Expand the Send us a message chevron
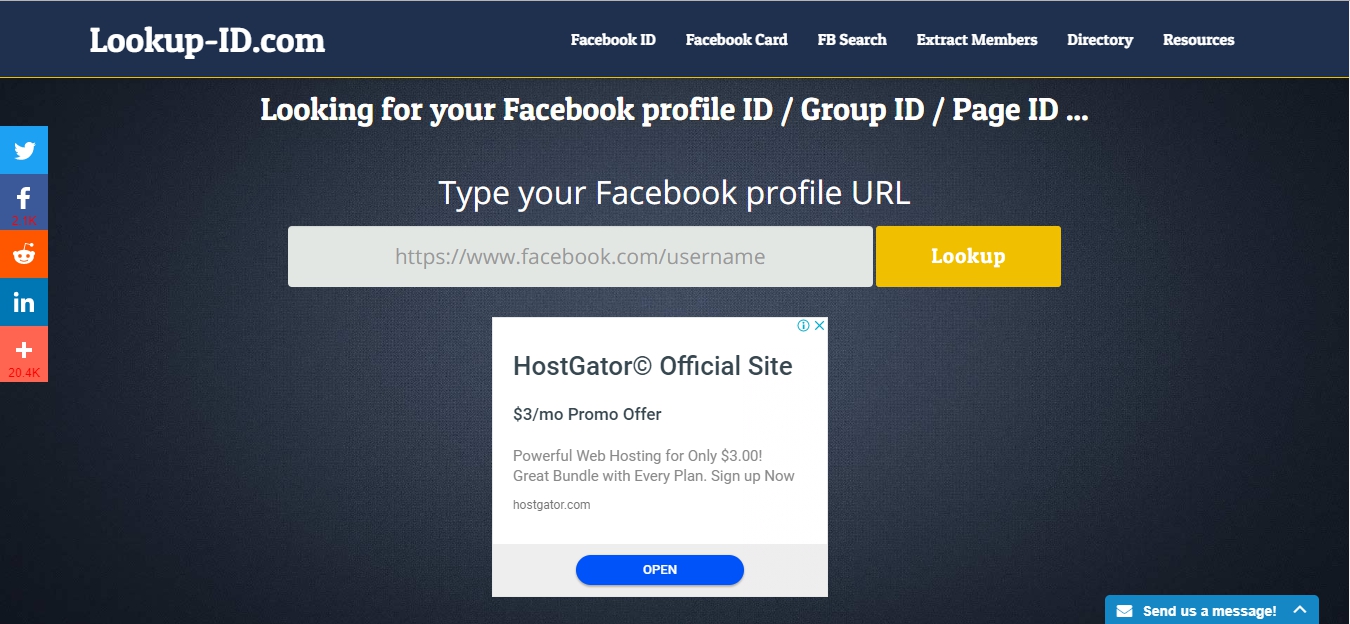 (x=1300, y=610)
